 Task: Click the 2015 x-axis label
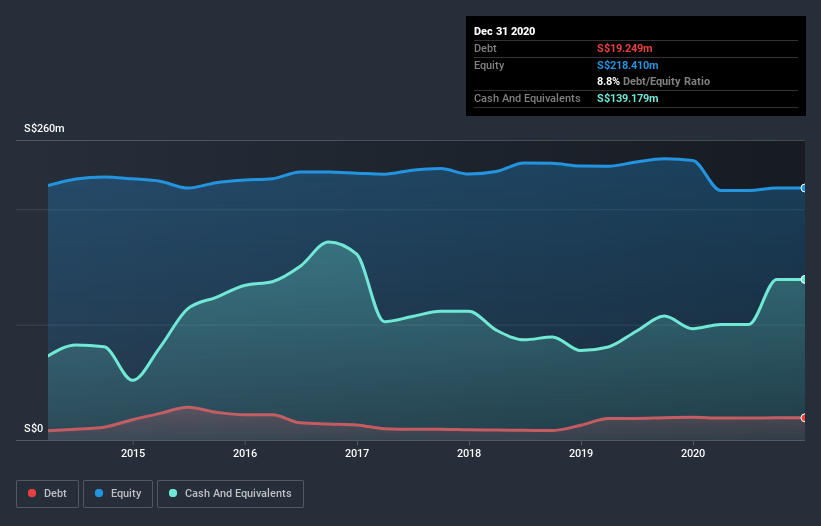(133, 453)
